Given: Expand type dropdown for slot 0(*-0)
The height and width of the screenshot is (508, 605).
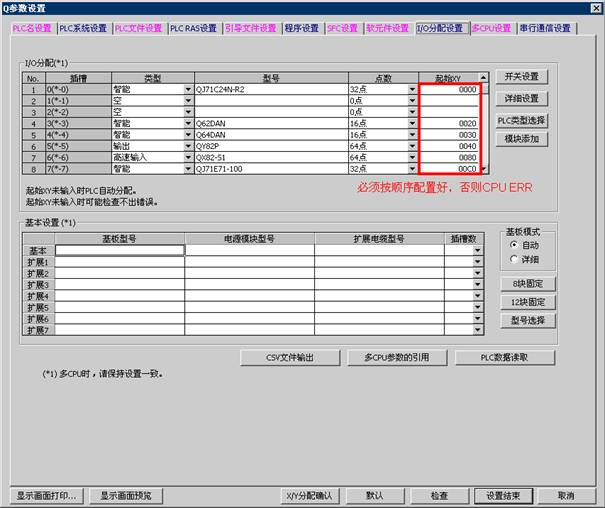Looking at the screenshot, I should coord(188,89).
